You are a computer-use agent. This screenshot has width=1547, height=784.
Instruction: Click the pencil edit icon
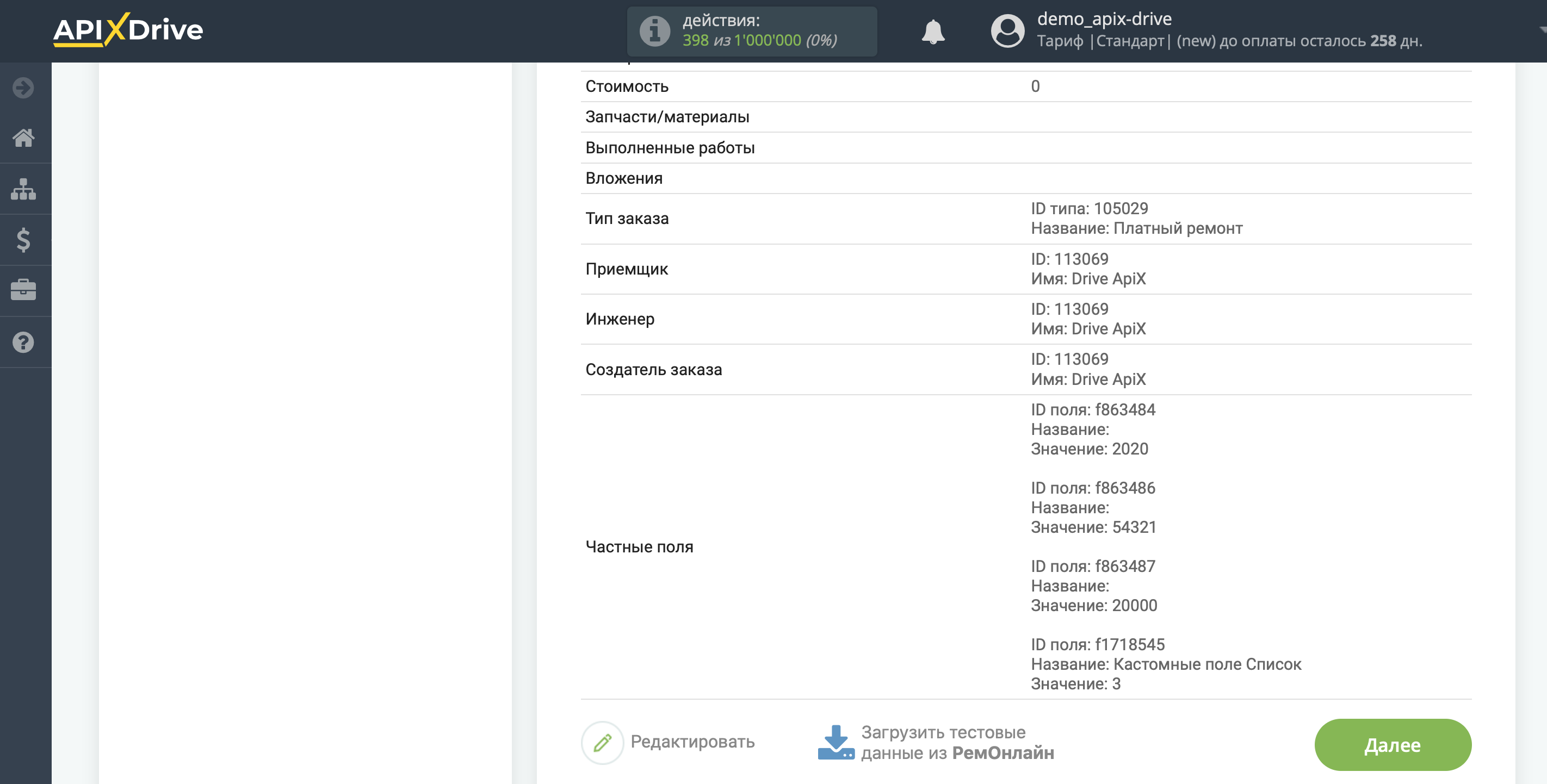[602, 743]
